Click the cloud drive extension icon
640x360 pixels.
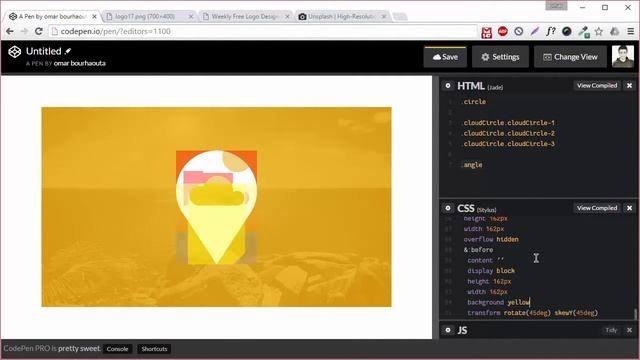pos(615,31)
